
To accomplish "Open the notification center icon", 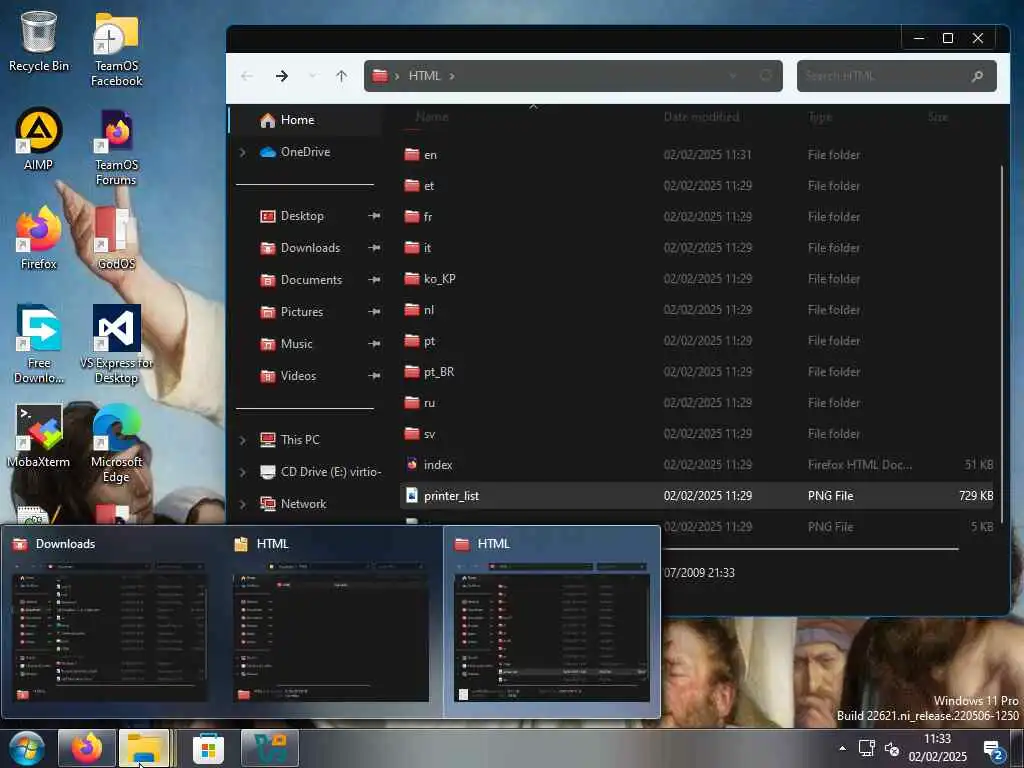I will tap(993, 750).
